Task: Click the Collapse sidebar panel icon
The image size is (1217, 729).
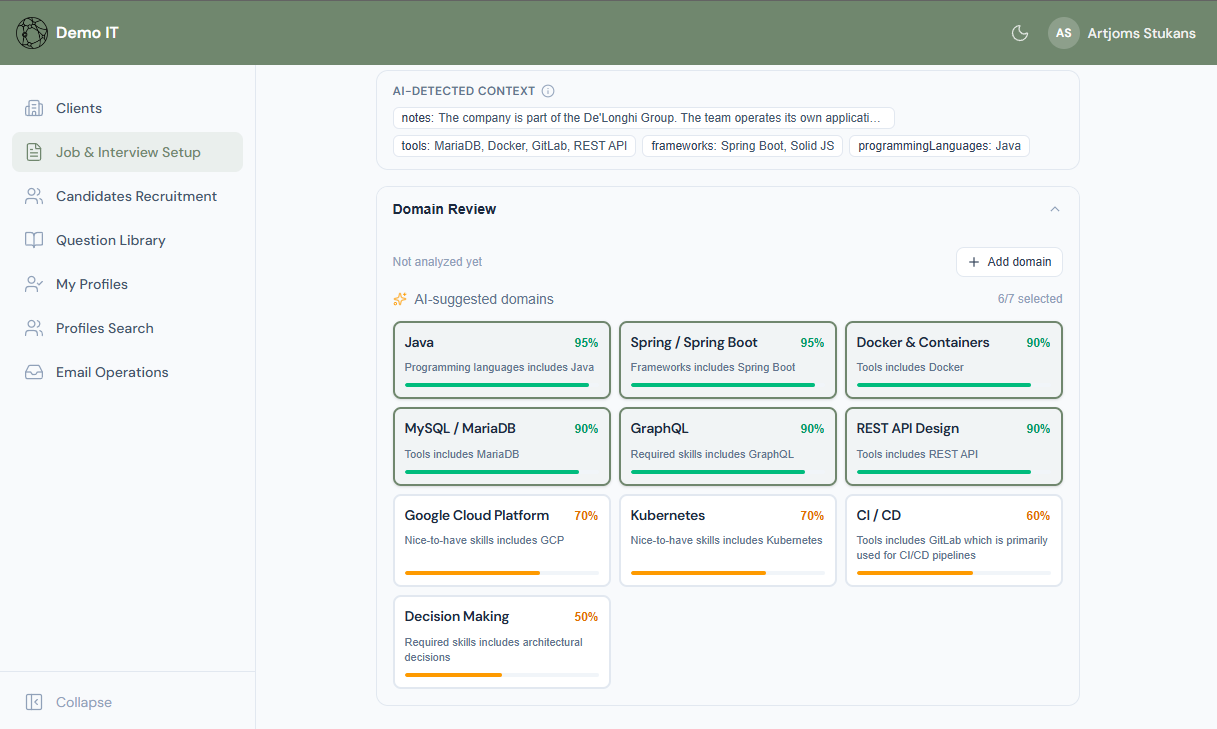Action: [x=34, y=702]
